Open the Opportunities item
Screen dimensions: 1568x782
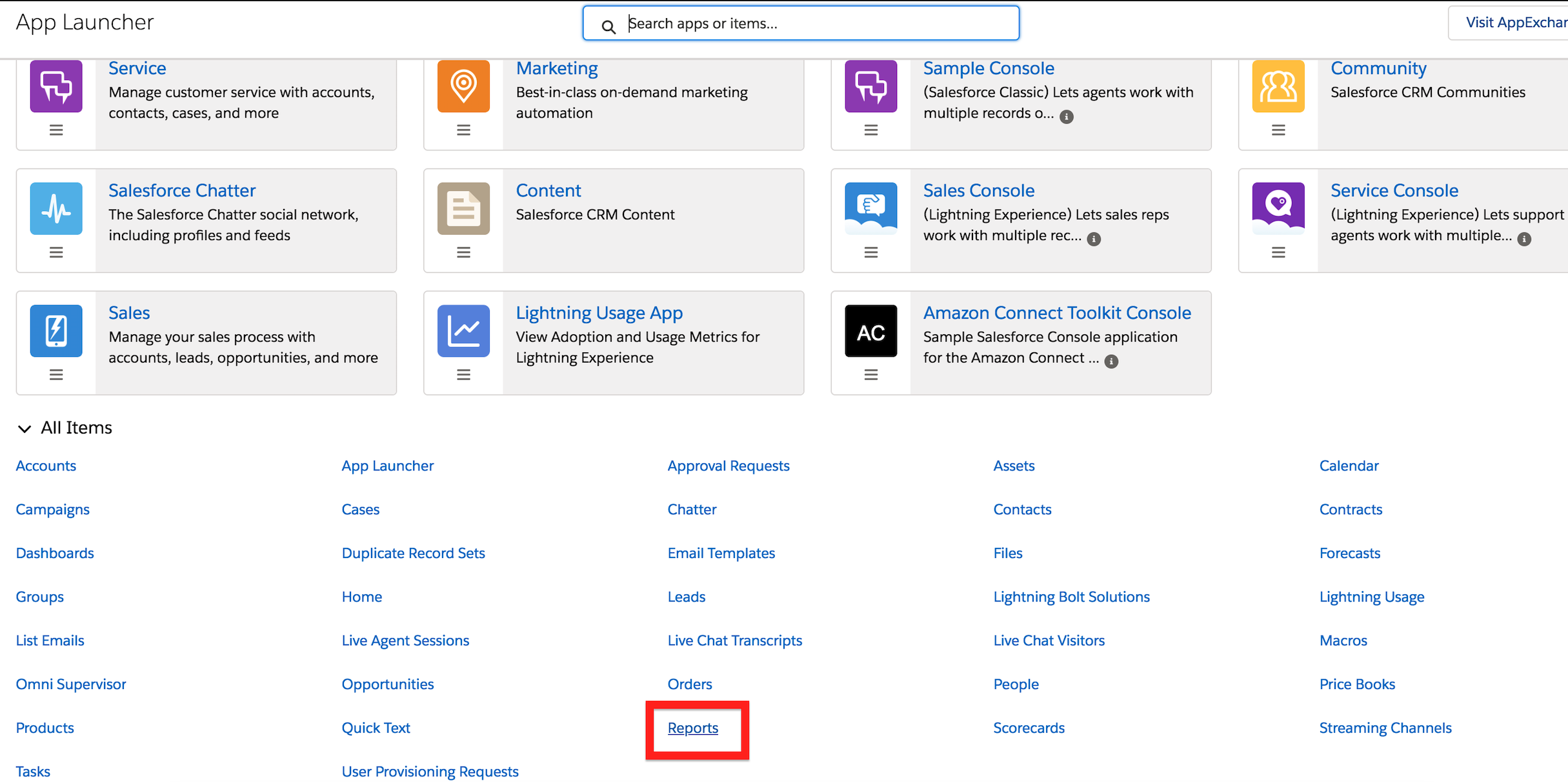[387, 684]
